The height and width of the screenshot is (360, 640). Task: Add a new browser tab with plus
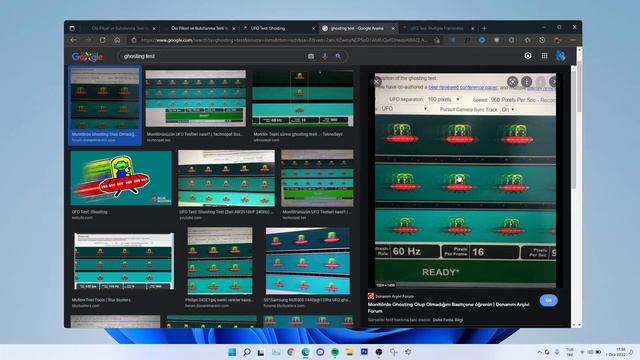484,28
